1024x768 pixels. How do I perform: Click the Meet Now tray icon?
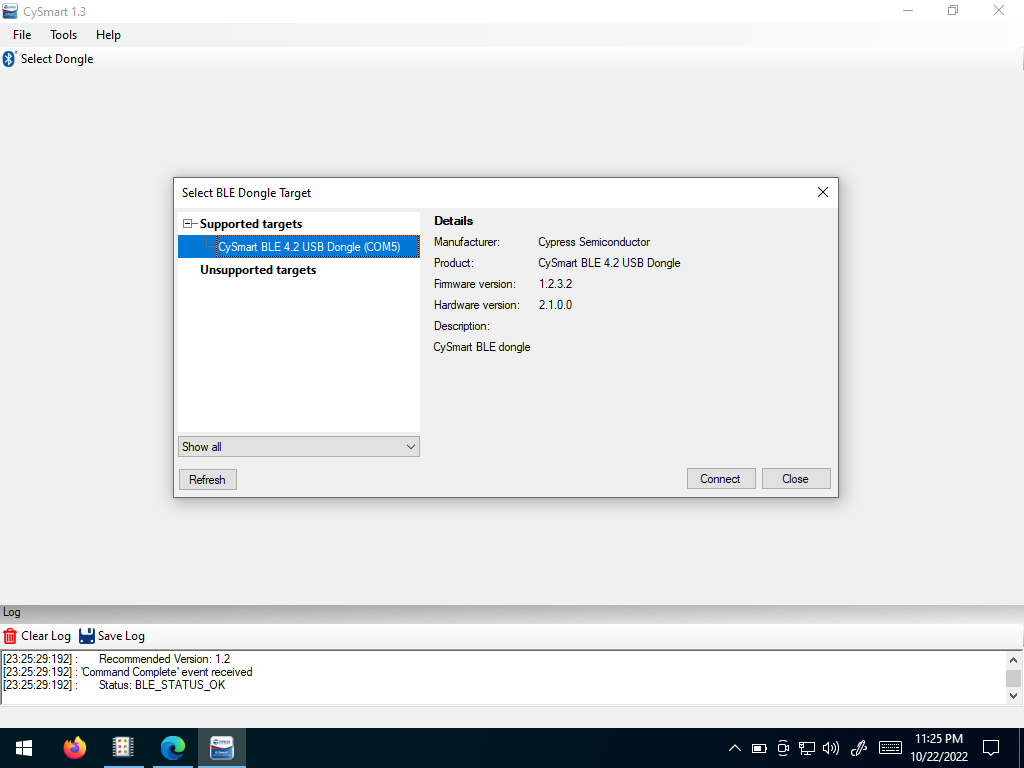pyautogui.click(x=783, y=748)
